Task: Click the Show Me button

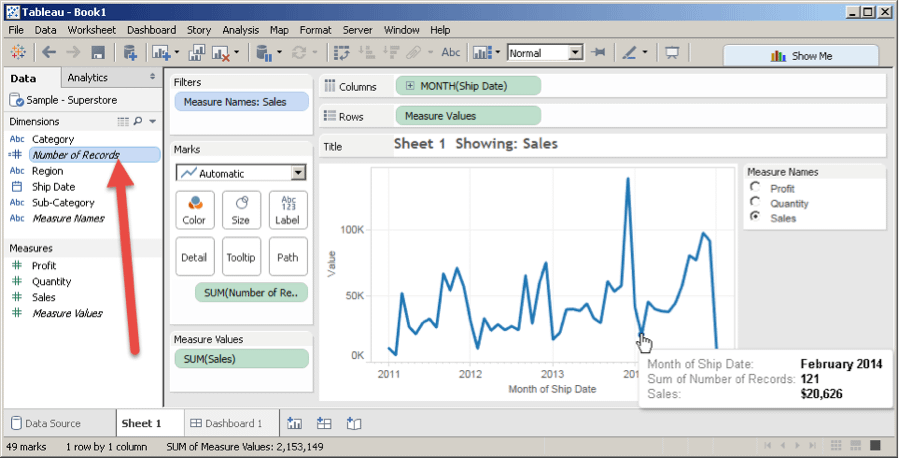Action: (801, 56)
